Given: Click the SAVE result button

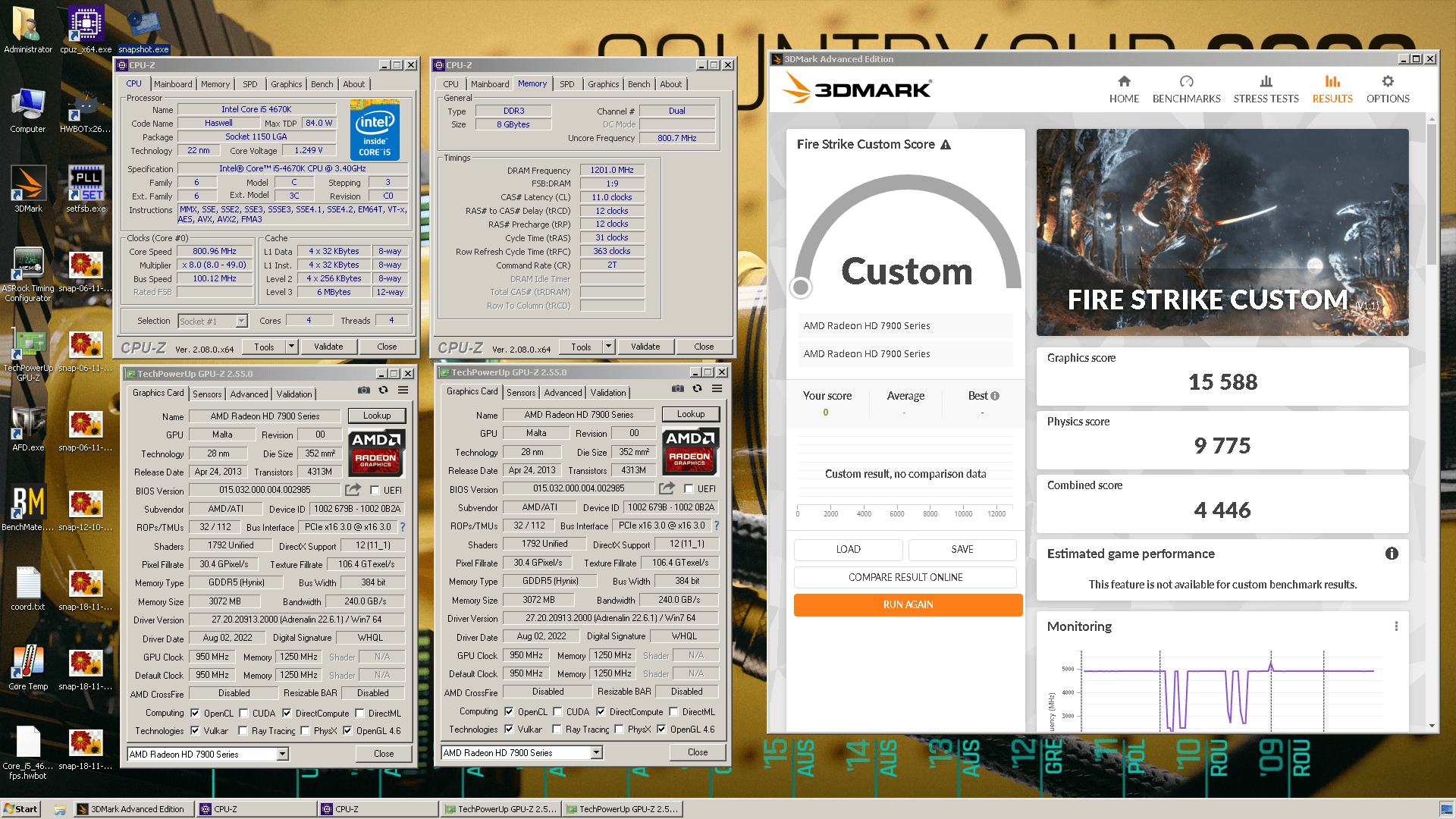Looking at the screenshot, I should pyautogui.click(x=962, y=549).
